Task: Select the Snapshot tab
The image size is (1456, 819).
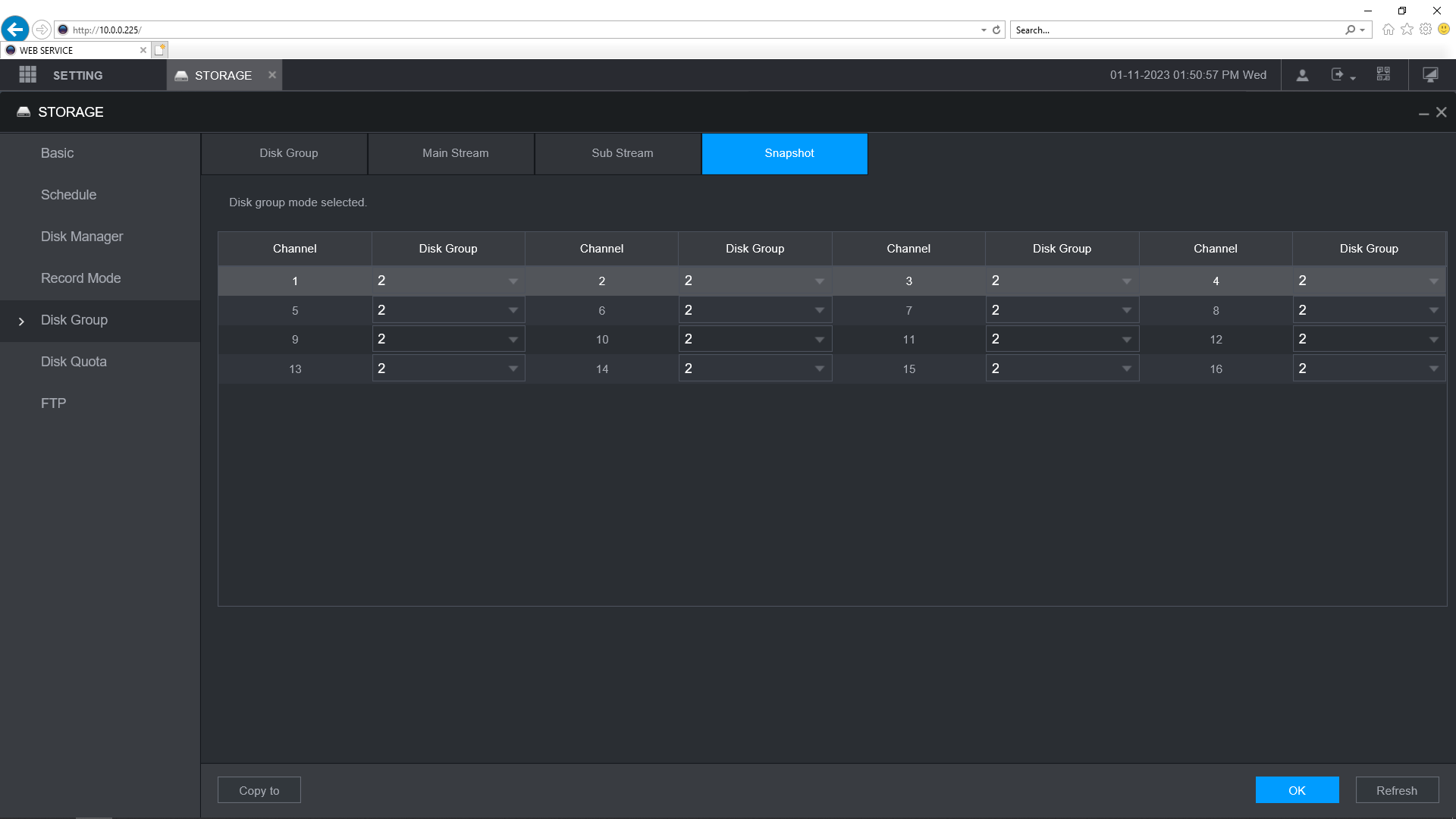Action: click(x=785, y=154)
